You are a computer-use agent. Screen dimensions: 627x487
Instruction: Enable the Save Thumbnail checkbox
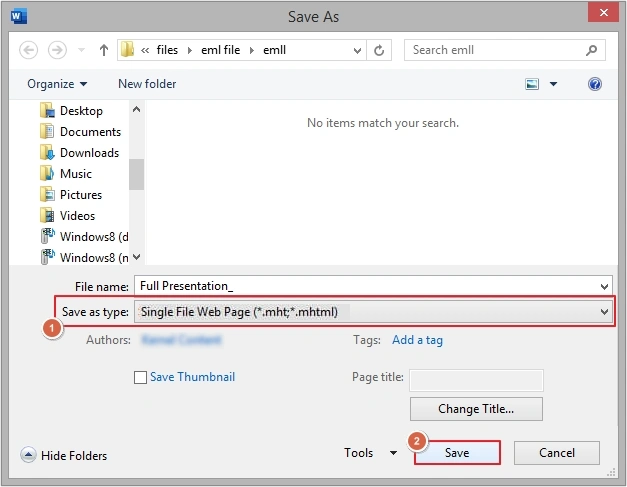point(140,377)
